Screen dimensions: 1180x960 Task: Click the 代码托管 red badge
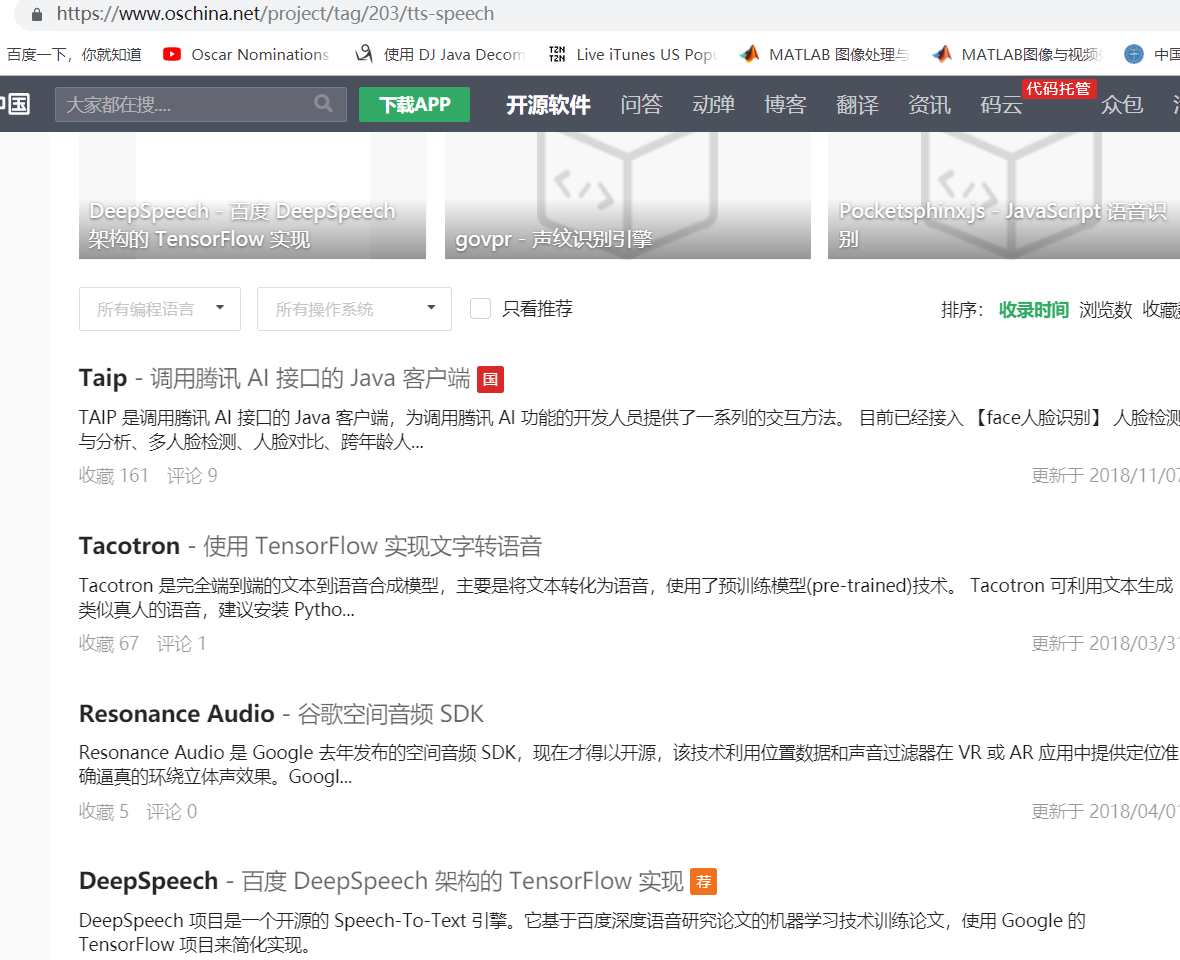(1059, 89)
